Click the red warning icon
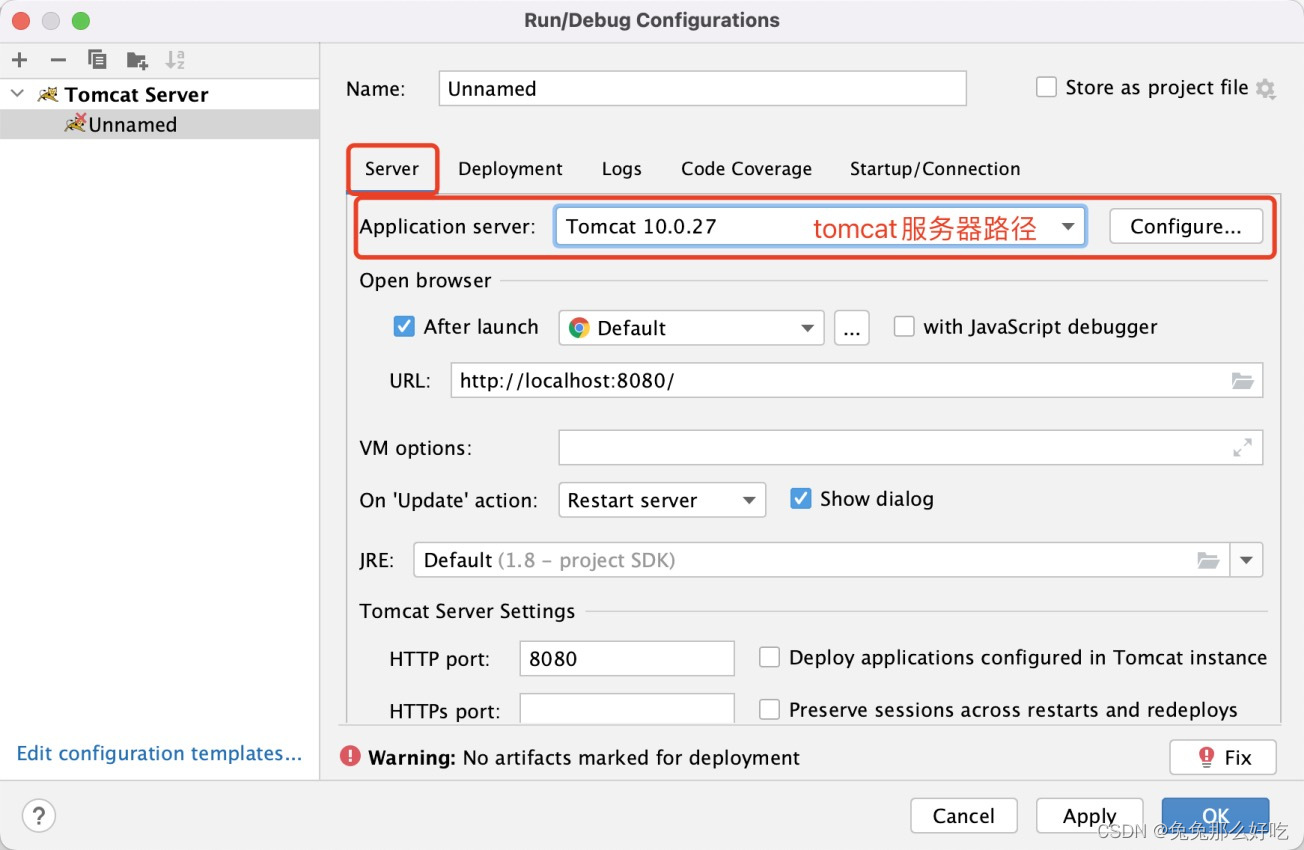The image size is (1304, 850). click(x=349, y=757)
